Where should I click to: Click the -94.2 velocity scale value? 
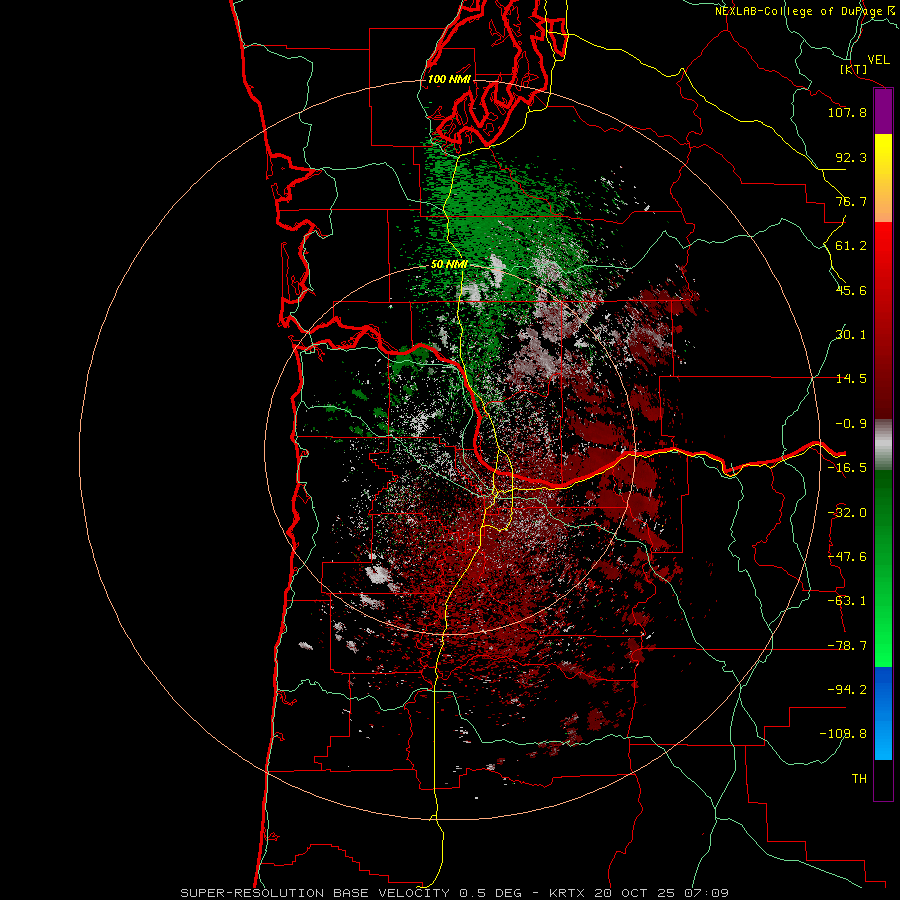[x=847, y=690]
